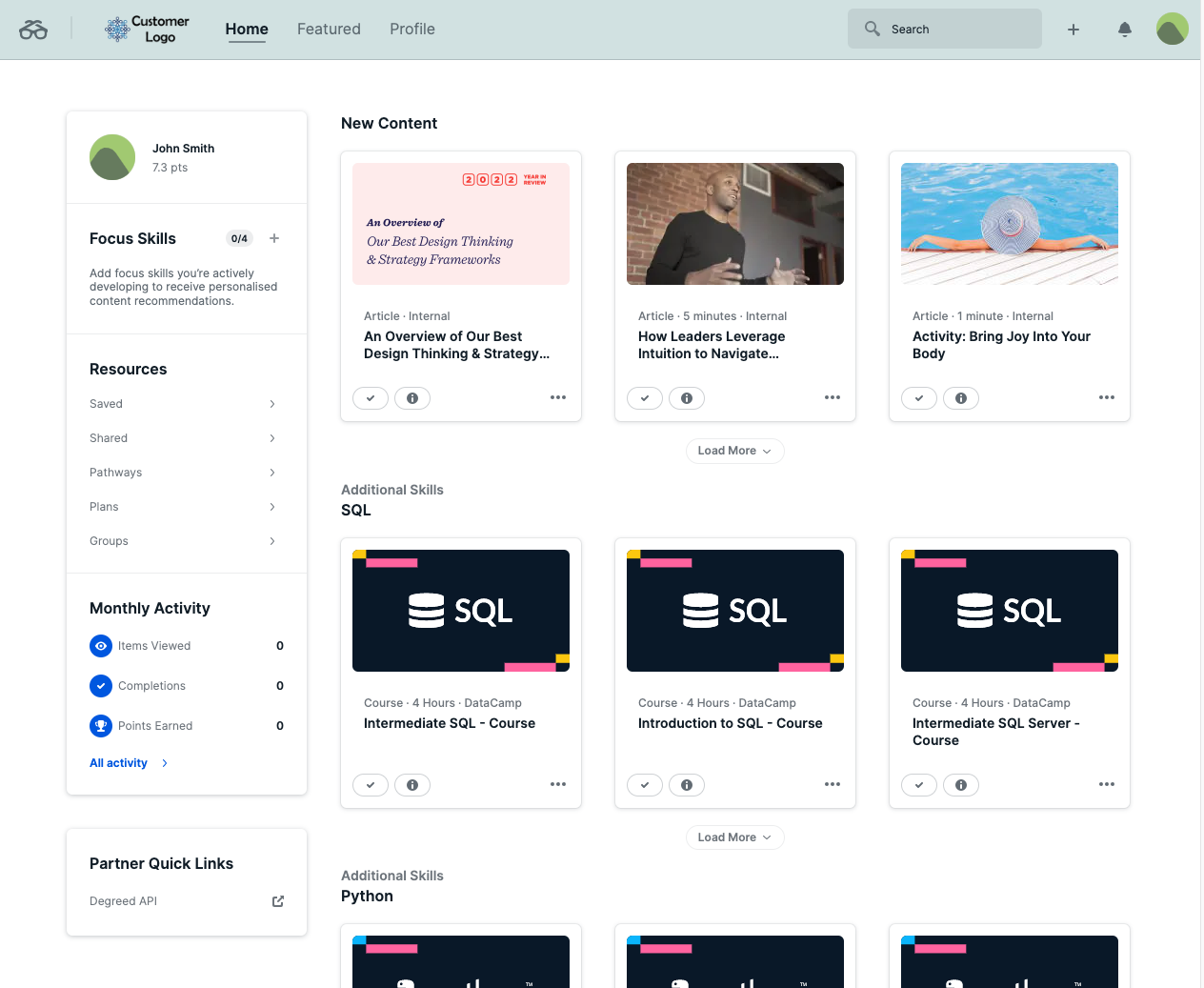Open the Intermediate SQL - Course SQL thumbnail
The image size is (1204, 988).
coord(461,611)
